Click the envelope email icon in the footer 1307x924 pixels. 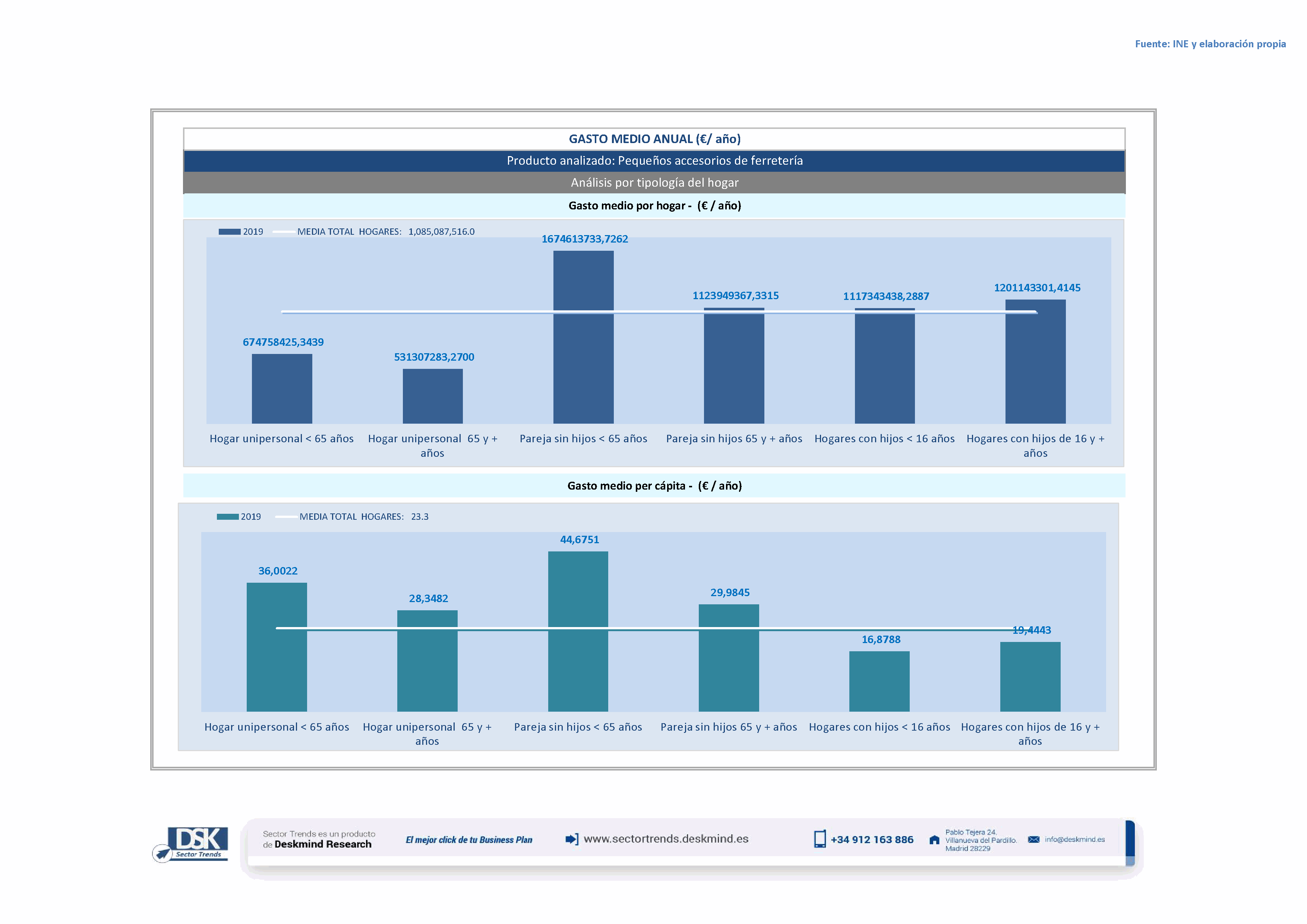click(1034, 839)
